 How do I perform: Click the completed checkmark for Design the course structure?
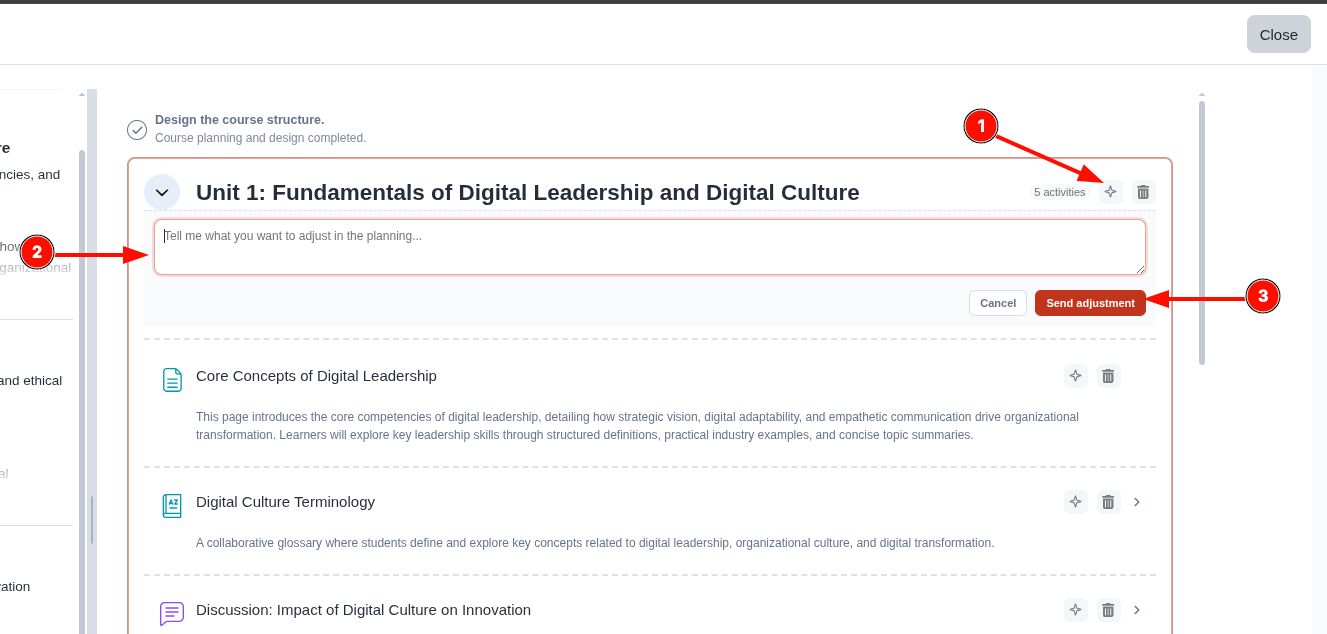[x=137, y=130]
